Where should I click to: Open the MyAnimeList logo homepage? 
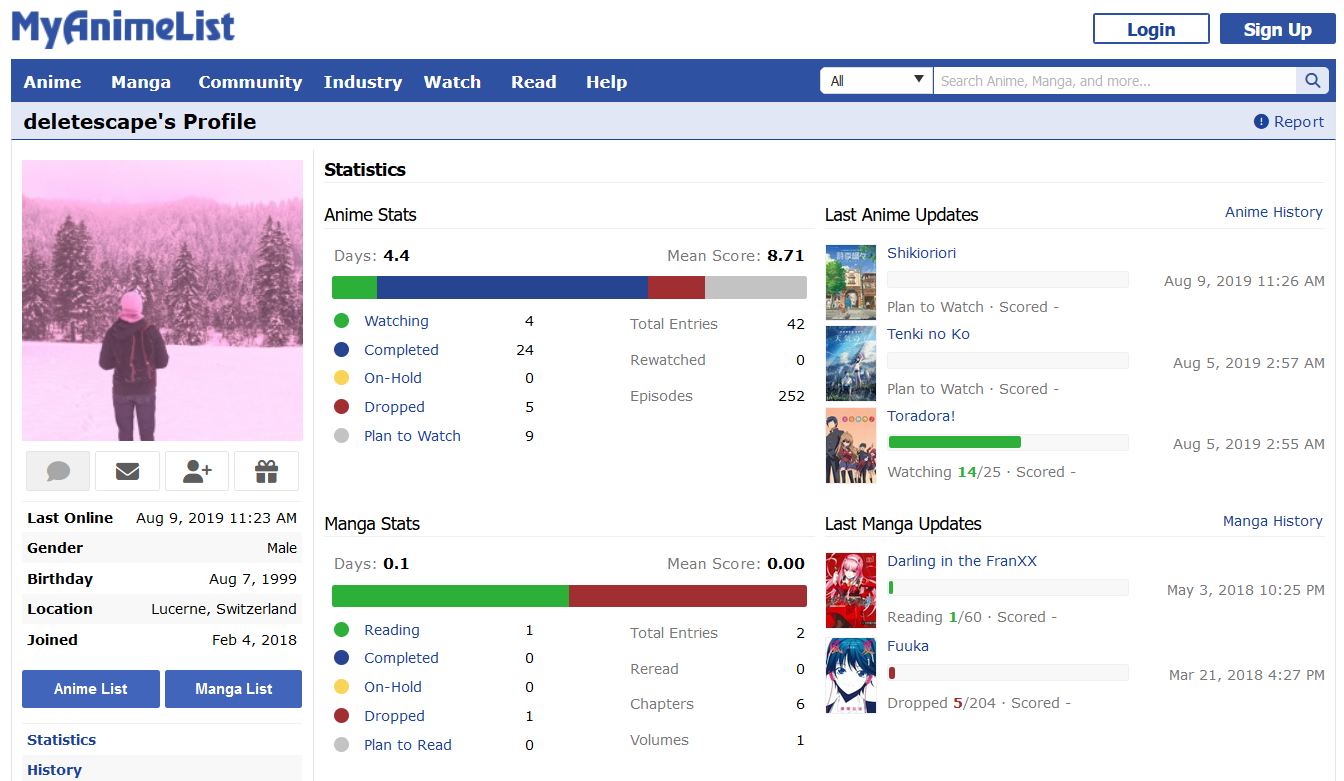[x=123, y=28]
